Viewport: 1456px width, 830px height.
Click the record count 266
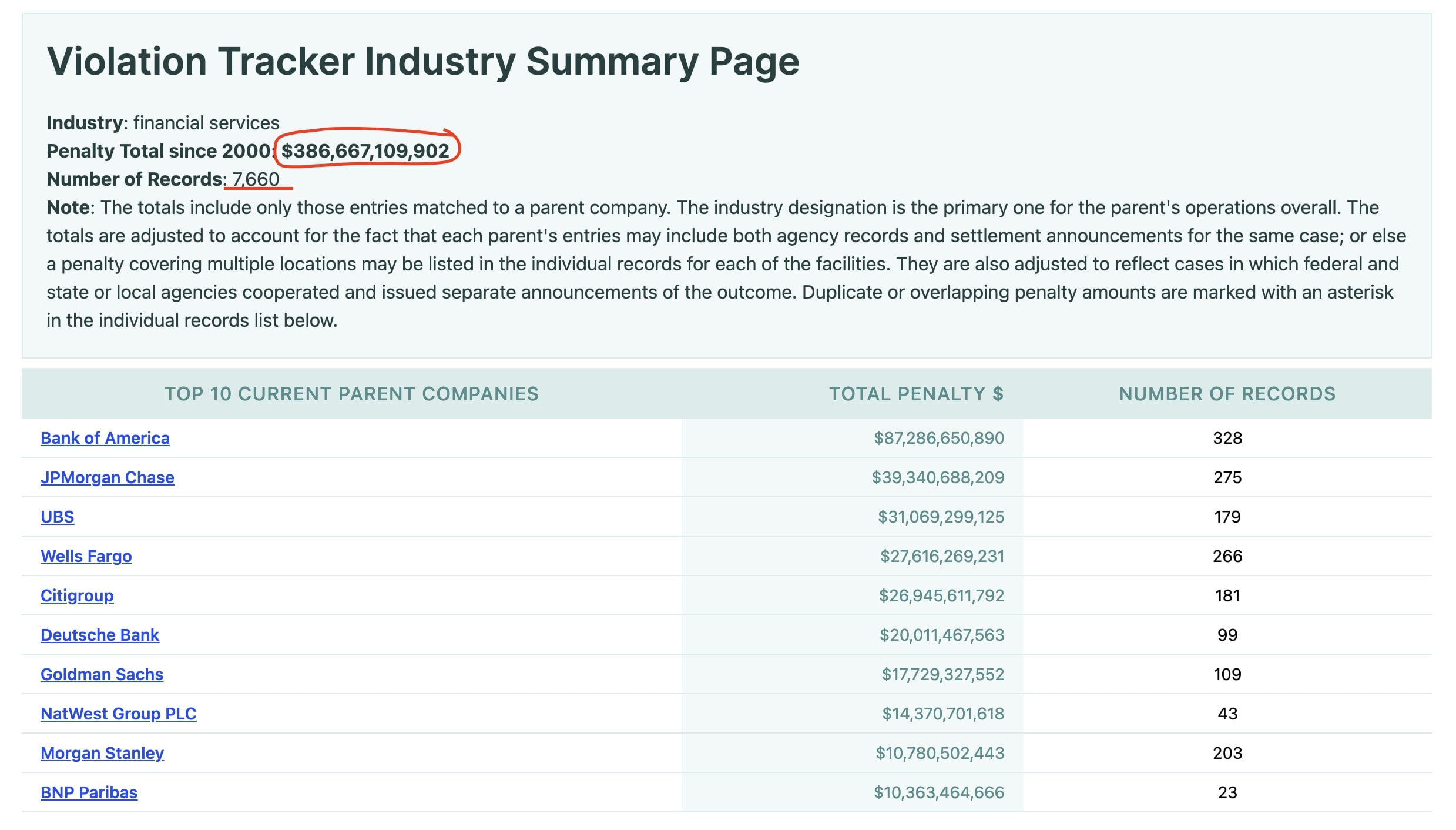(1227, 556)
